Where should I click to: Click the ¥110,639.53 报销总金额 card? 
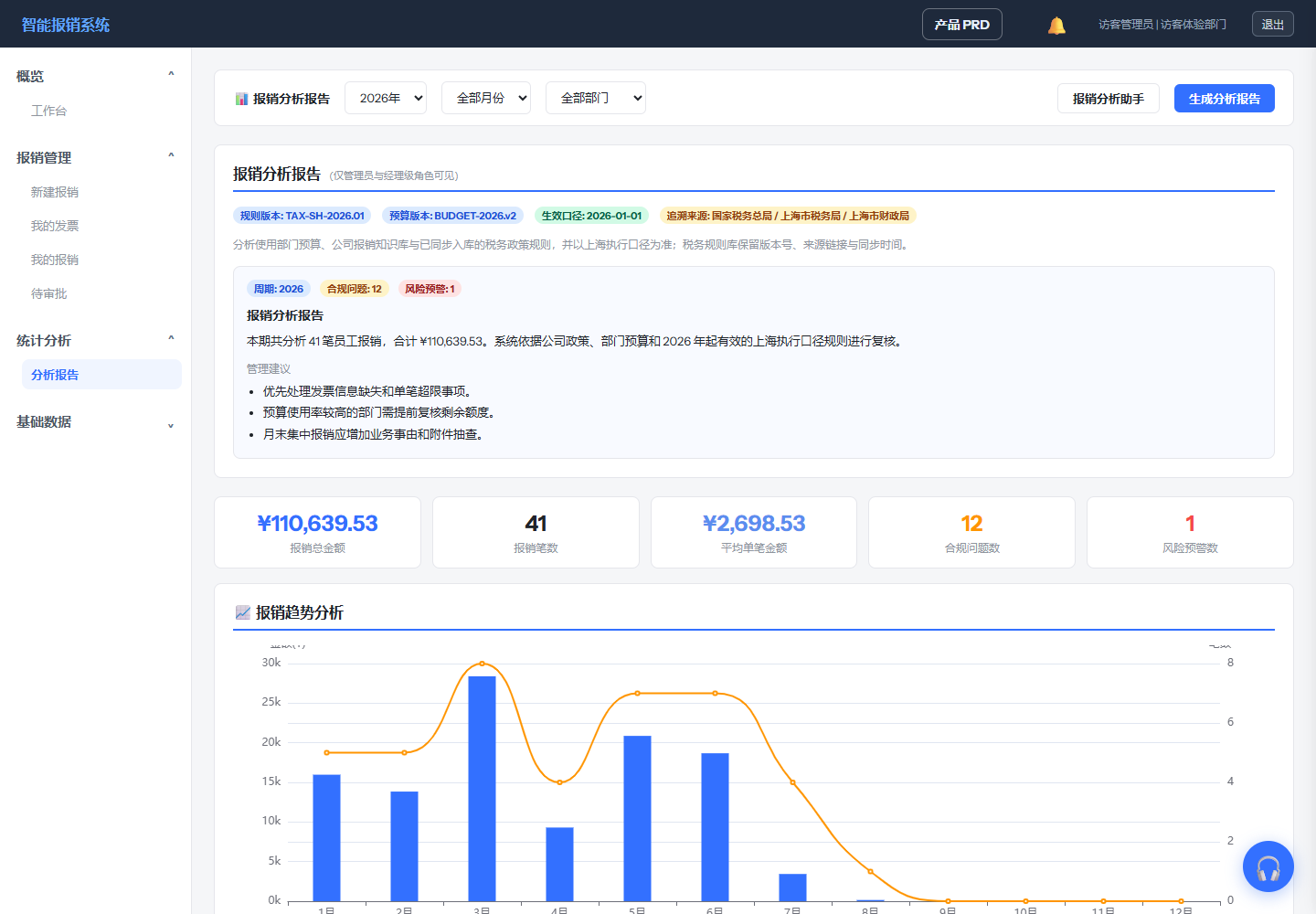[317, 532]
